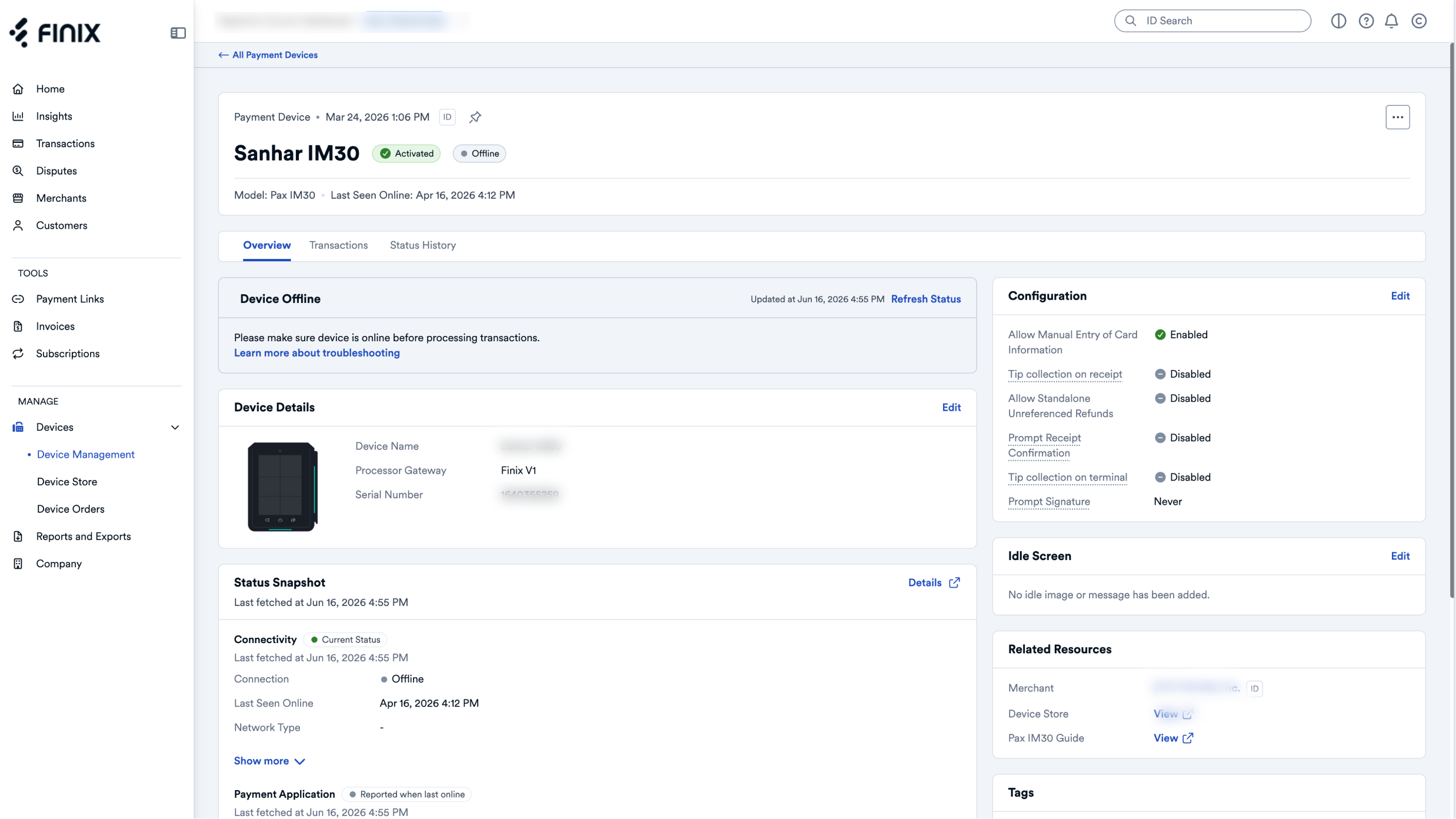The image size is (1456, 819).
Task: Click Prompt Receipt Confirmation label
Action: pyautogui.click(x=1044, y=445)
